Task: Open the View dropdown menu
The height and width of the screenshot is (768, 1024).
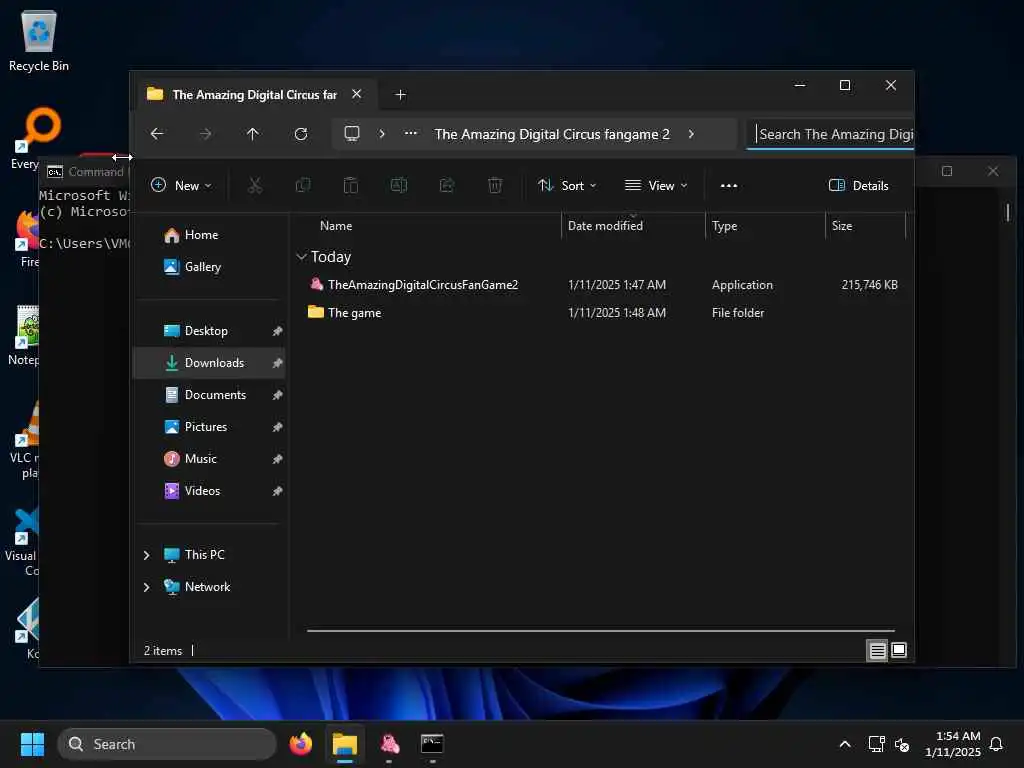Action: click(656, 185)
